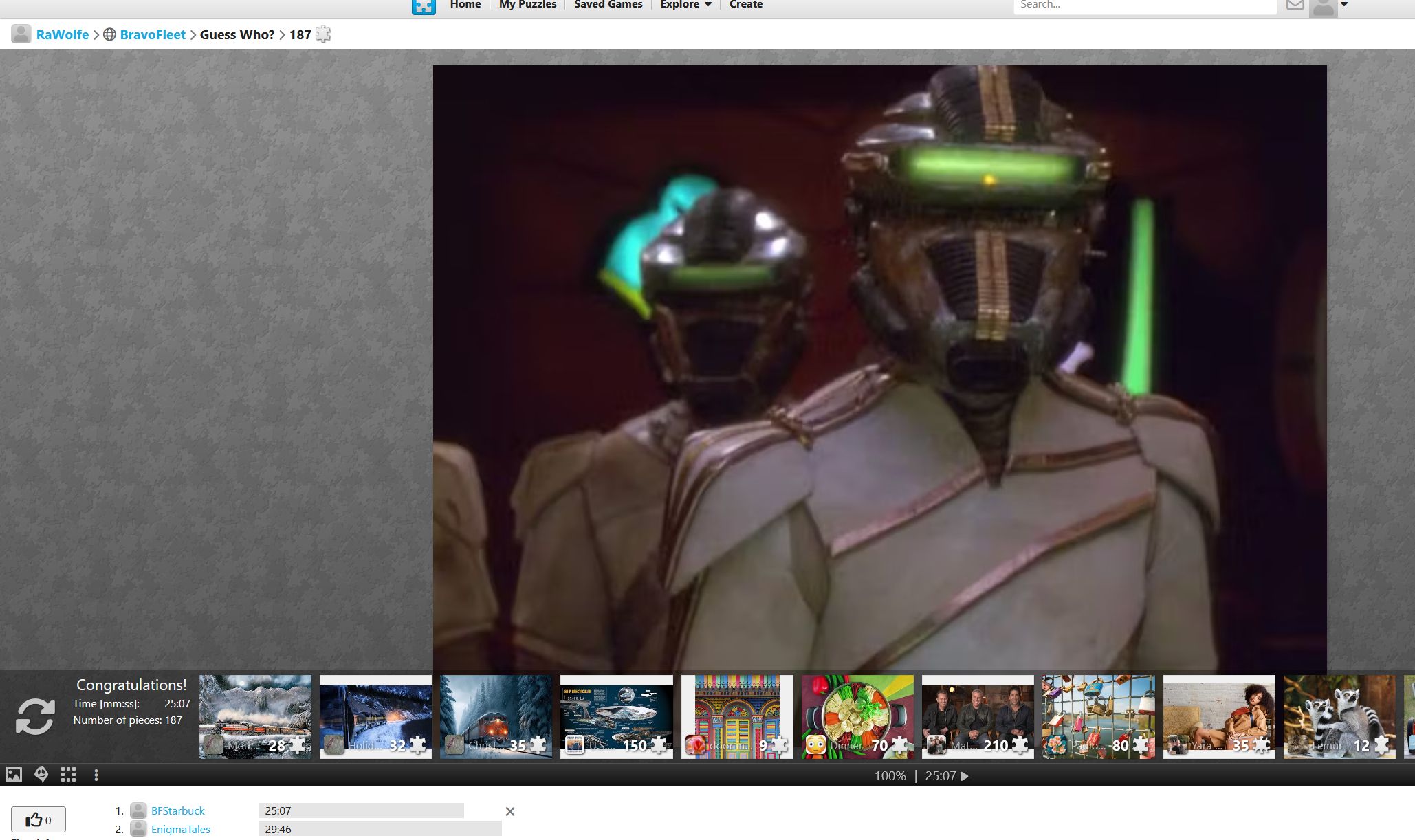Click the 'Guess Who?' puzzle title
1415x840 pixels.
pyautogui.click(x=237, y=34)
